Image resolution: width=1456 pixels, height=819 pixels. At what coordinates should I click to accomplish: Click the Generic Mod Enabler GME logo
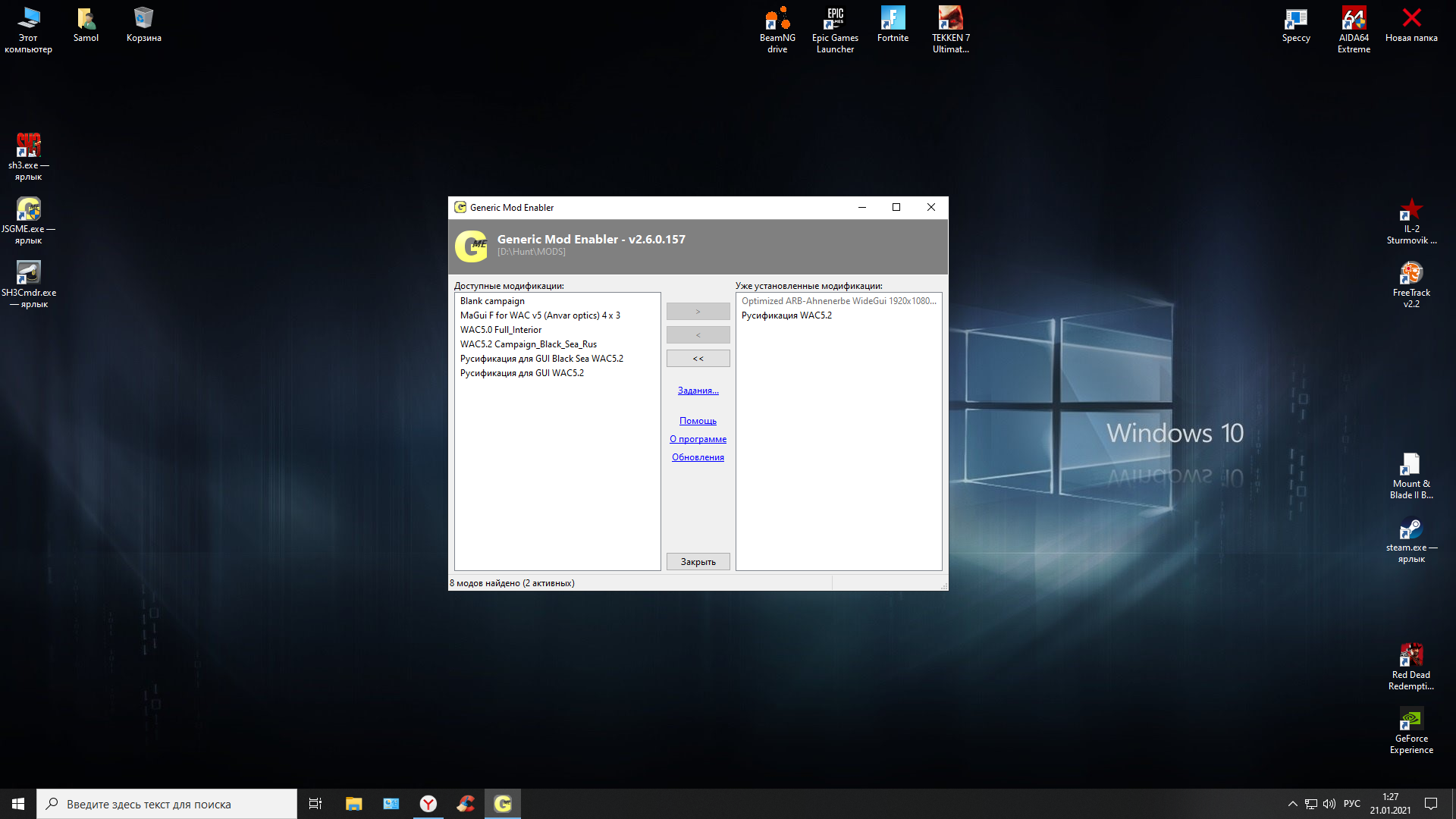point(471,246)
